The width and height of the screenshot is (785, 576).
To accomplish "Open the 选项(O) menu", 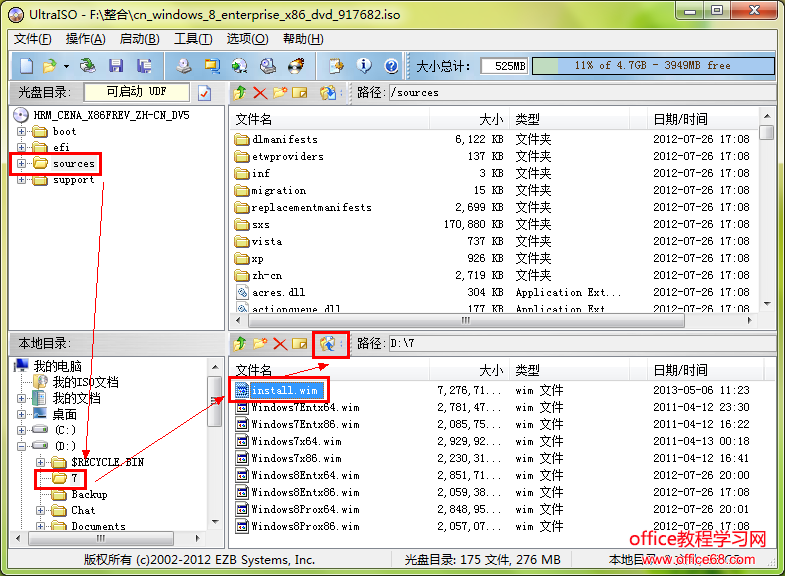I will click(x=247, y=39).
